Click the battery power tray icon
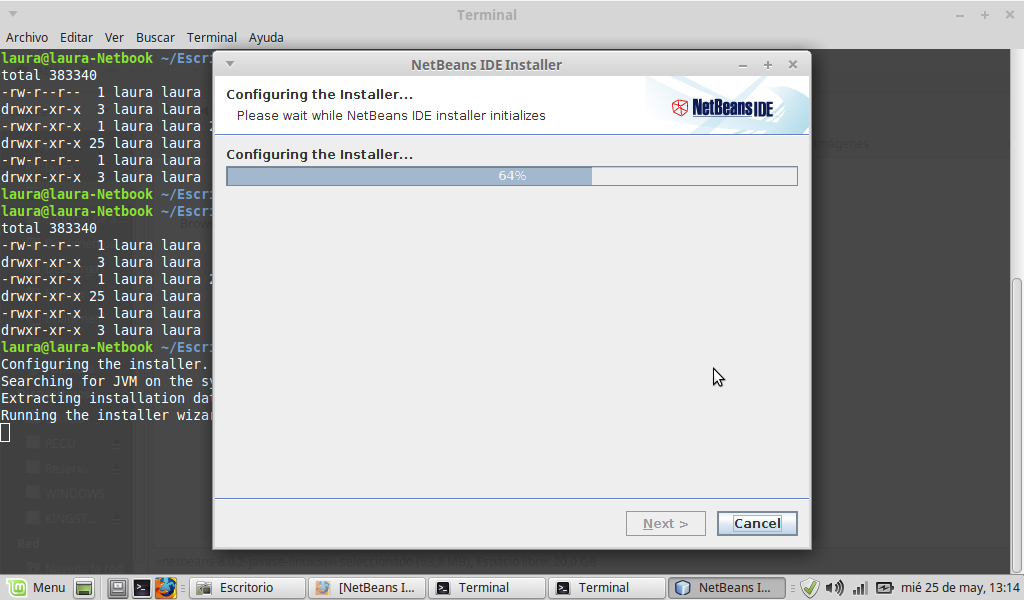 (x=884, y=588)
